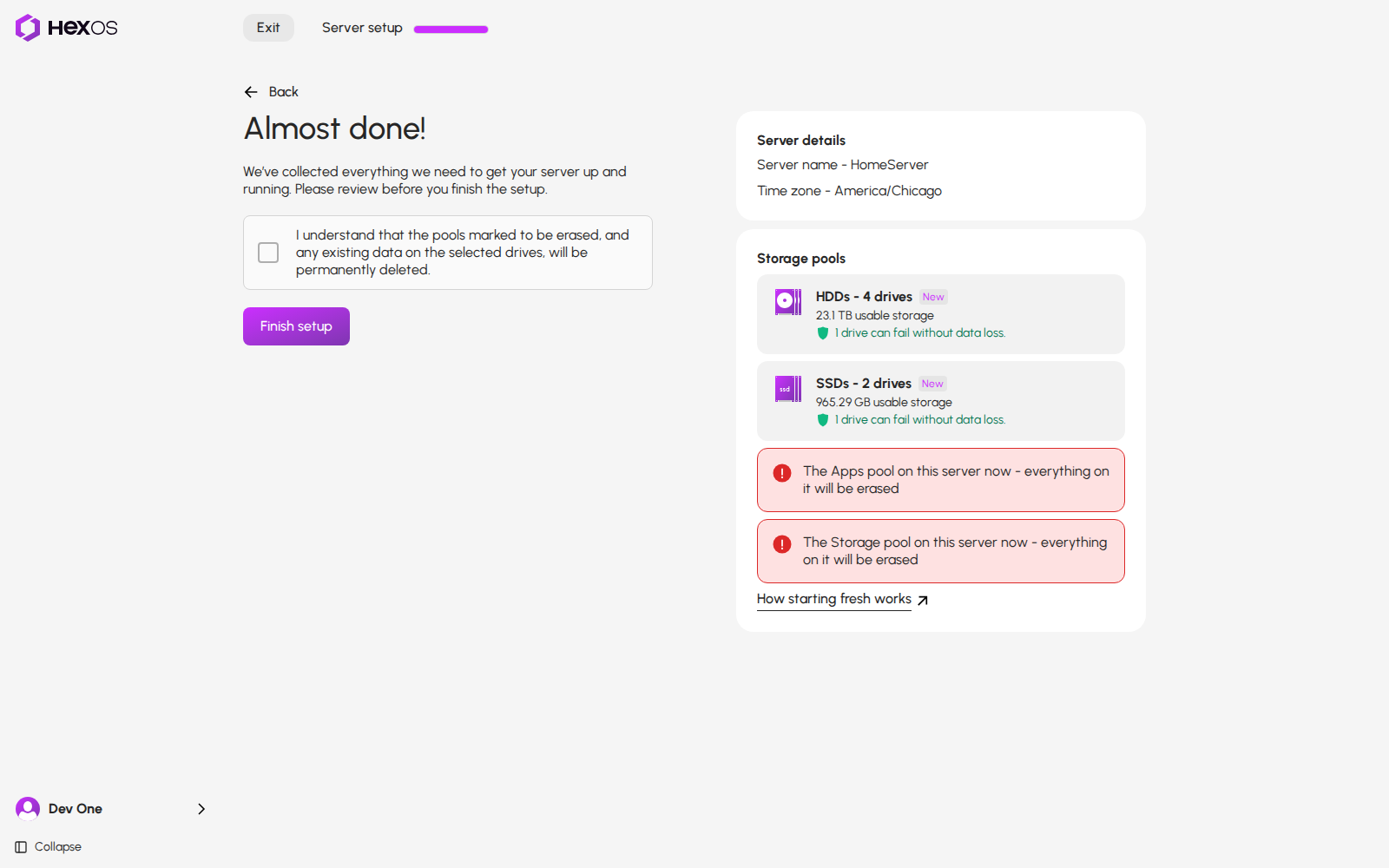Click the HexOS logo icon
This screenshot has width=1389, height=868.
point(28,28)
